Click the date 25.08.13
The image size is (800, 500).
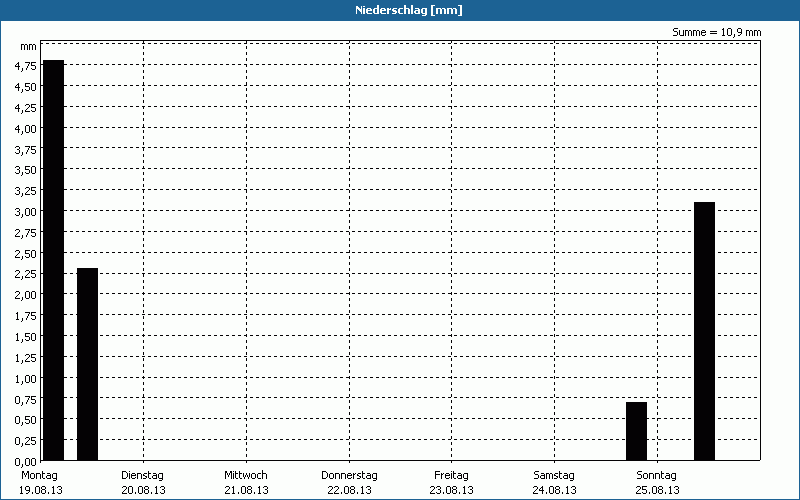click(x=657, y=490)
